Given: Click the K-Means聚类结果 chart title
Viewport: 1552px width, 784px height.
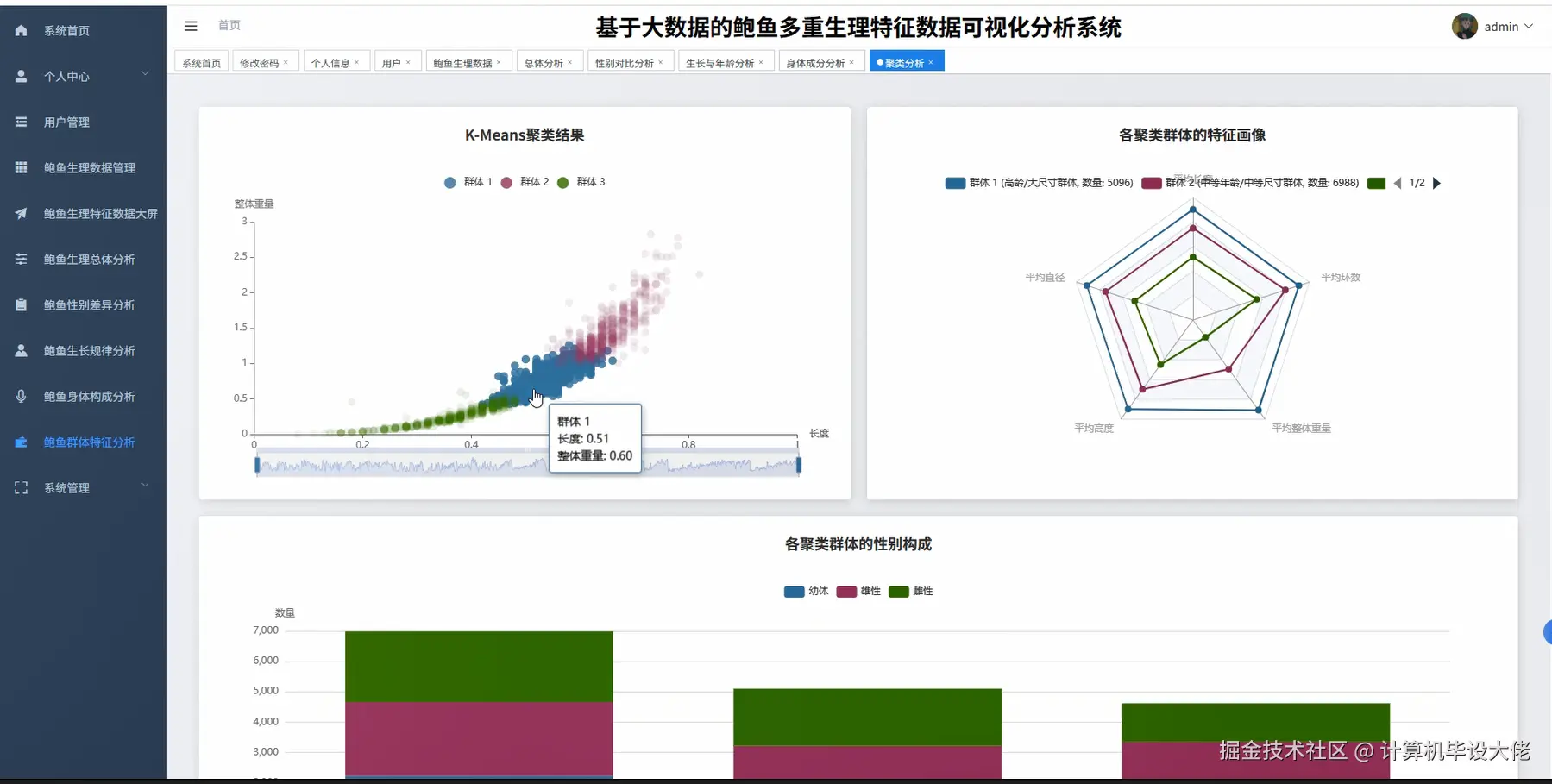Looking at the screenshot, I should [x=525, y=135].
